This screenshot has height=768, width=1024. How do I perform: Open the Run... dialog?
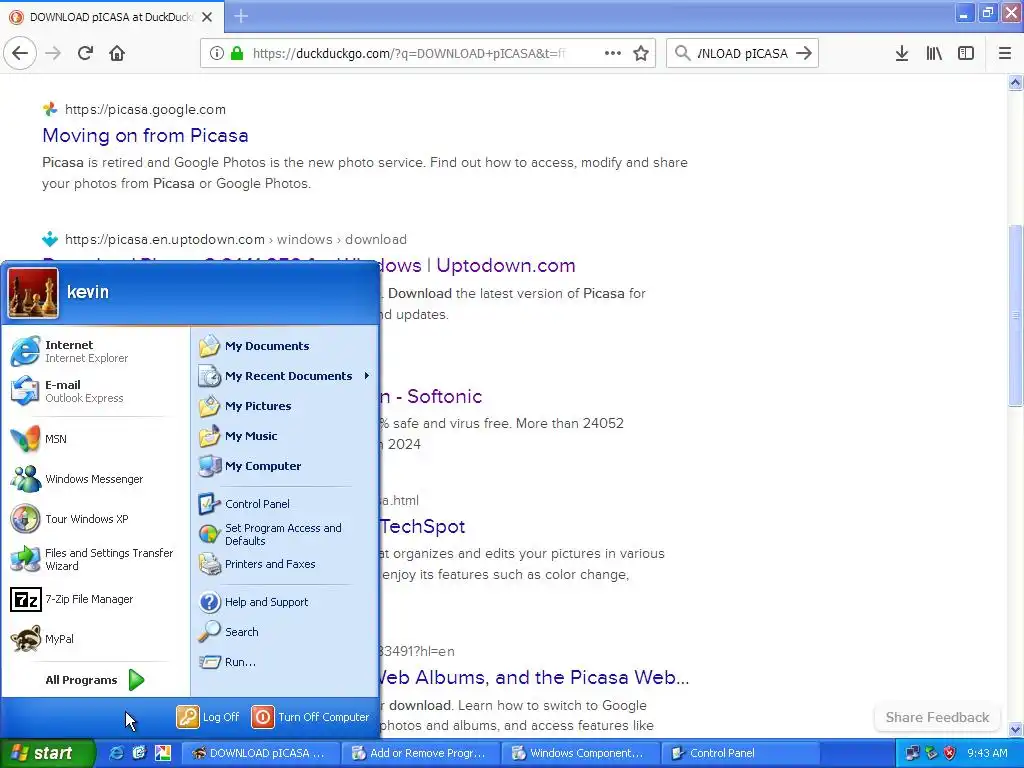tap(285, 662)
